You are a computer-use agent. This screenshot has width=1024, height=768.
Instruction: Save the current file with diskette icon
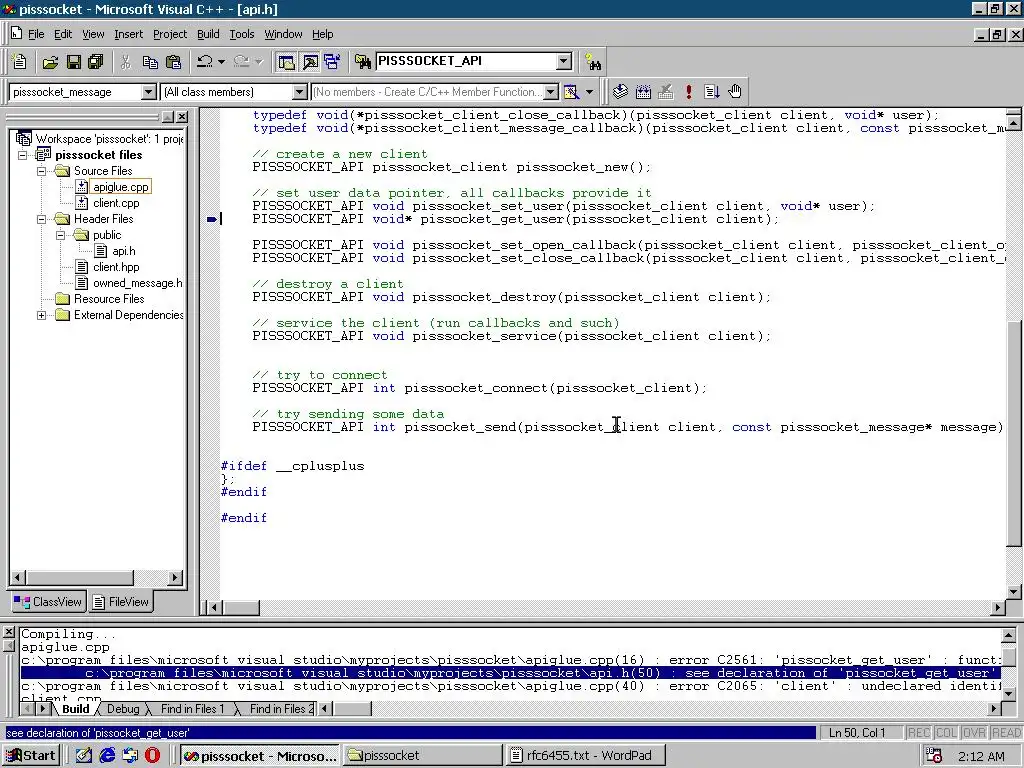tap(73, 62)
